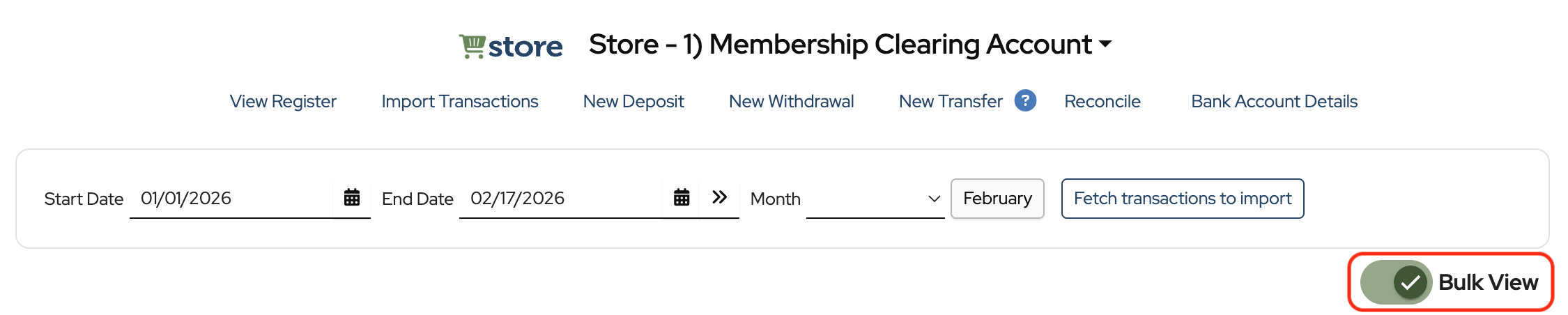
Task: Expand the Membership Clearing Account dropdown
Action: pyautogui.click(x=1105, y=44)
